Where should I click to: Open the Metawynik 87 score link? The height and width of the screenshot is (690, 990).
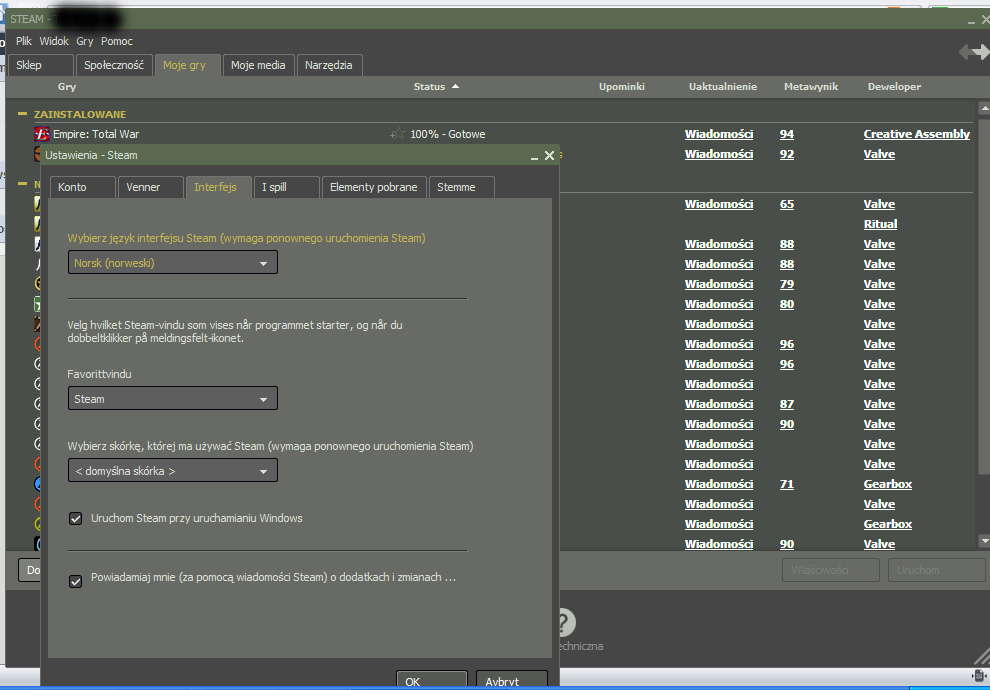click(x=787, y=403)
